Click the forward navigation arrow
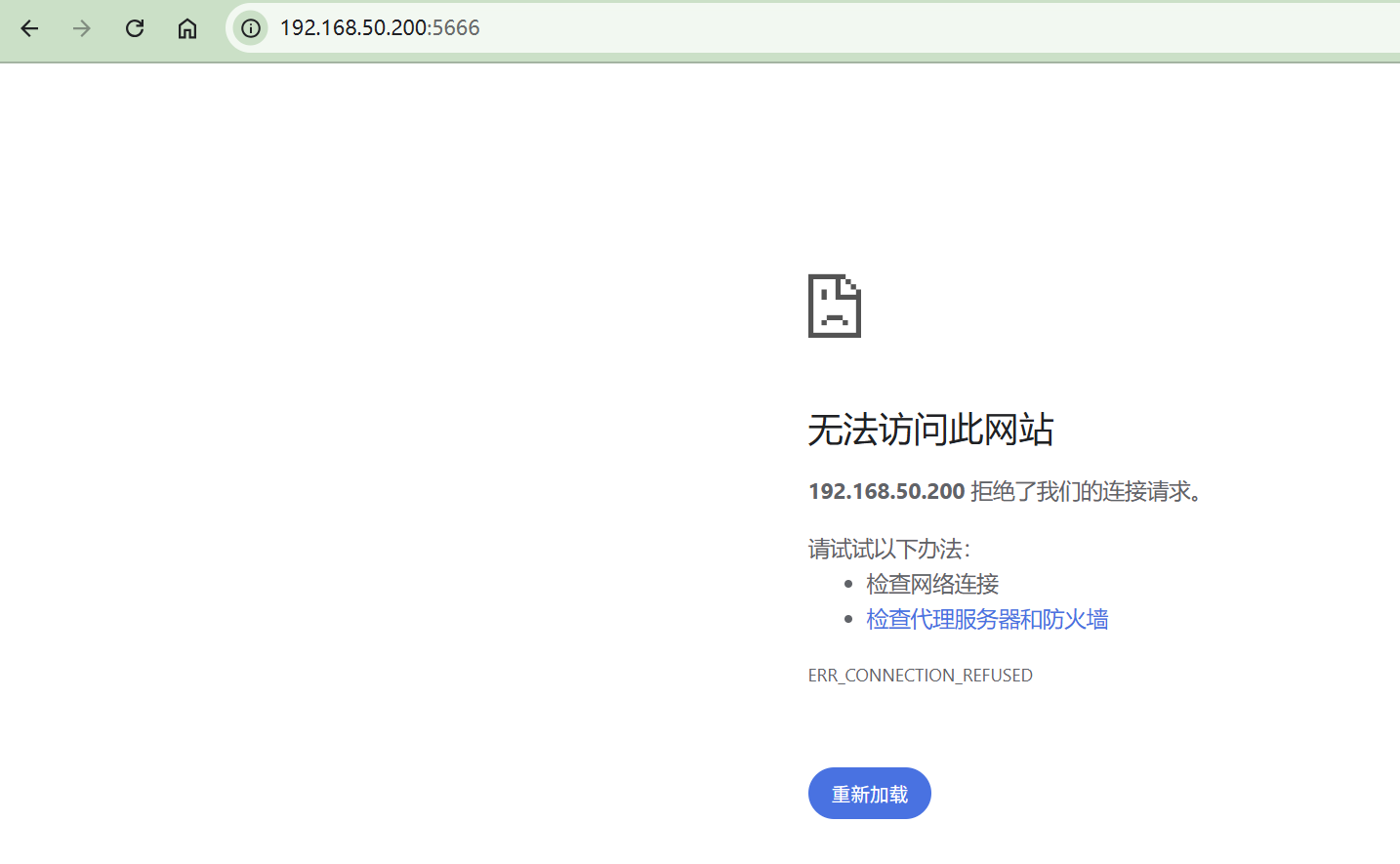The width and height of the screenshot is (1400, 864). coord(81,28)
